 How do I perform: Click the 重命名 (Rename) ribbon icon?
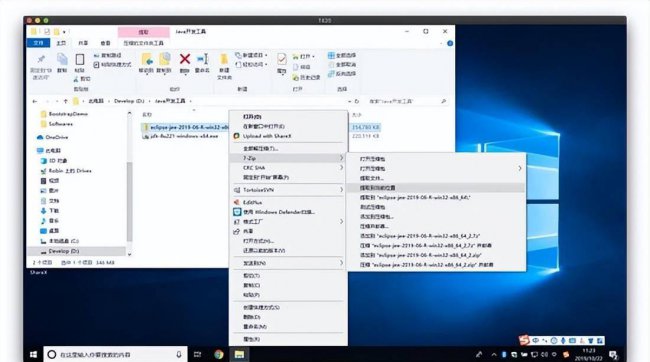point(202,59)
